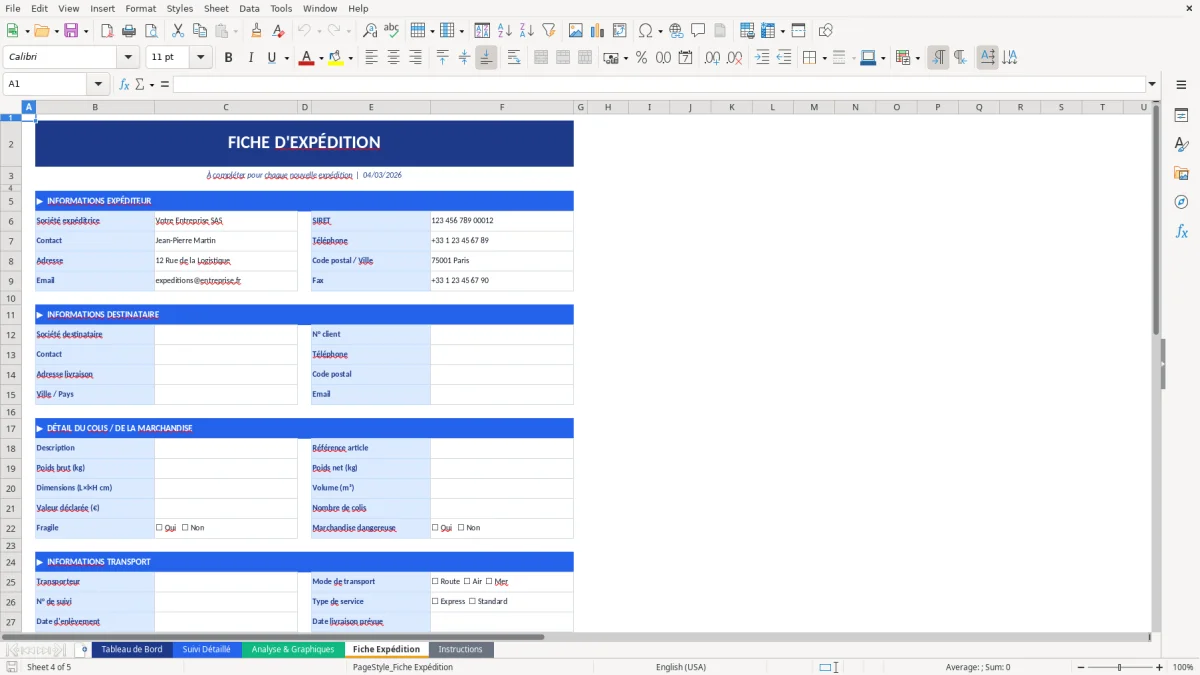1200x675 pixels.
Task: Run the Spelling check icon
Action: (x=391, y=31)
